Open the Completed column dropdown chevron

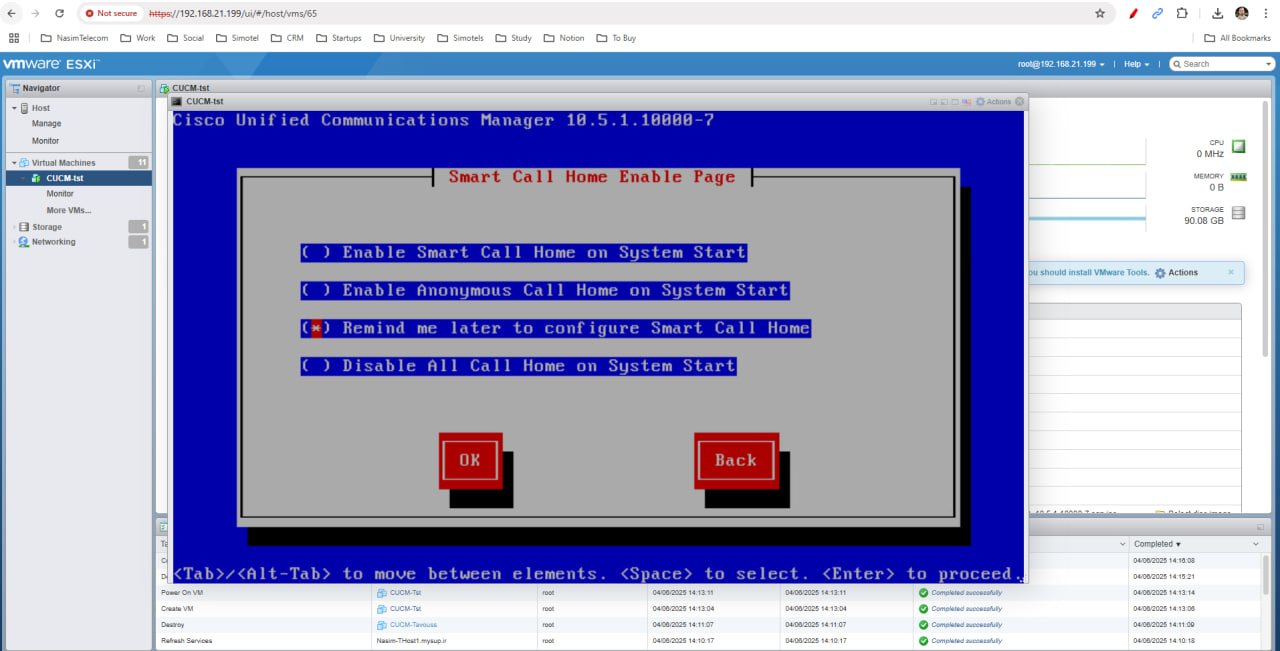pos(1256,544)
